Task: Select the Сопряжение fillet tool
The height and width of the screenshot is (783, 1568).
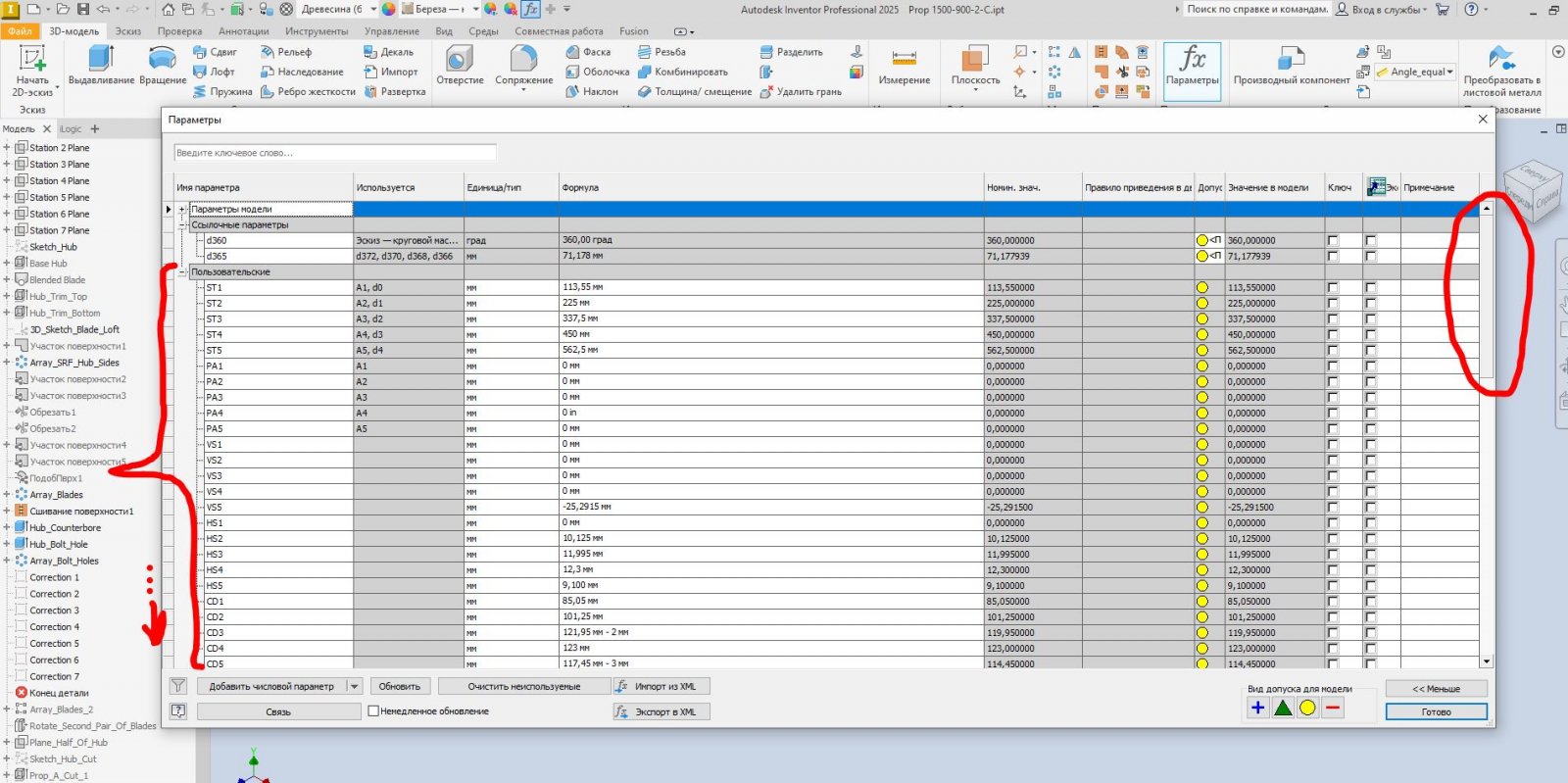Action: click(523, 67)
